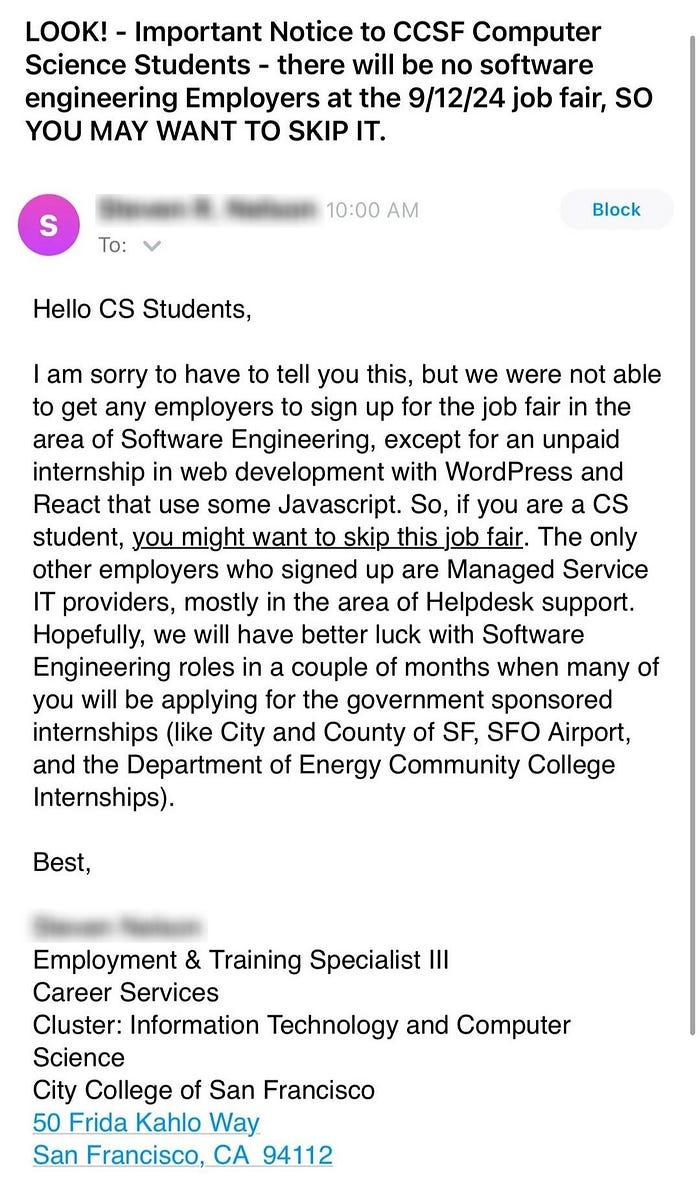Click the "Best," sign-off text
Image resolution: width=700 pixels, height=1195 pixels.
pos(62,862)
